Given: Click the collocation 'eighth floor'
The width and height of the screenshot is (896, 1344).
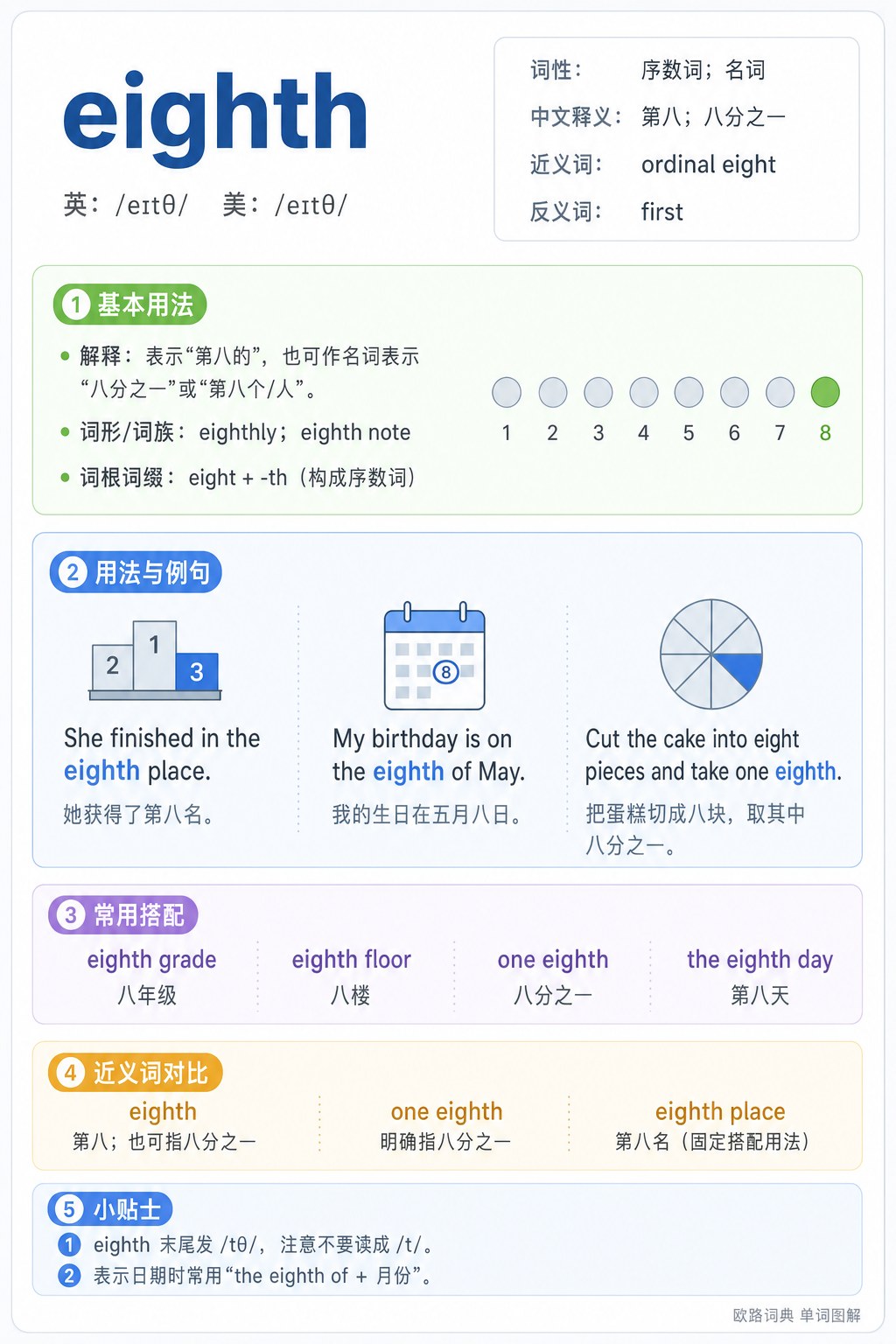Looking at the screenshot, I should [x=352, y=960].
